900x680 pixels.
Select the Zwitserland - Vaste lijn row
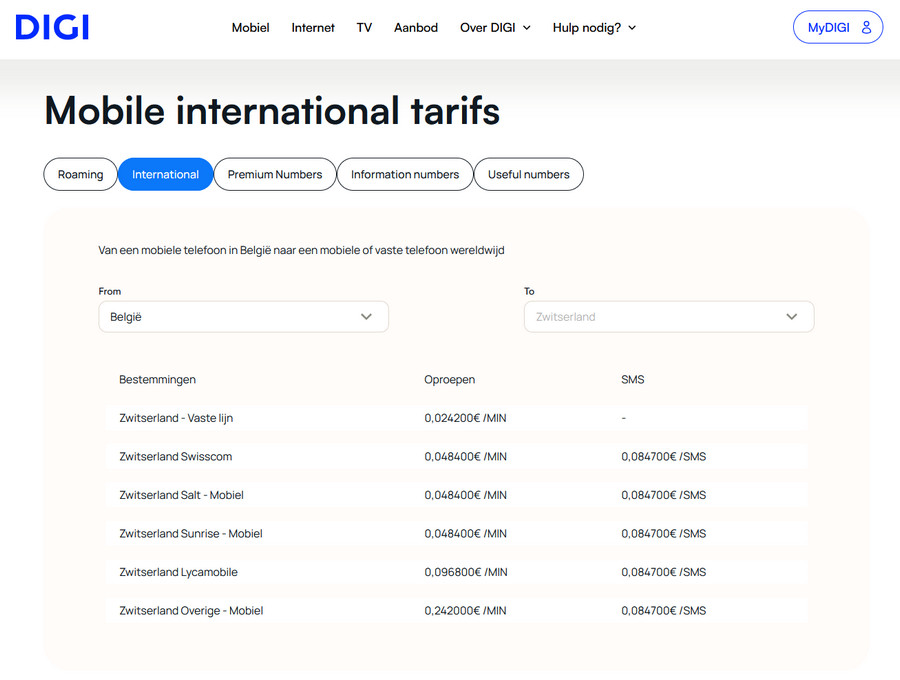tap(456, 418)
